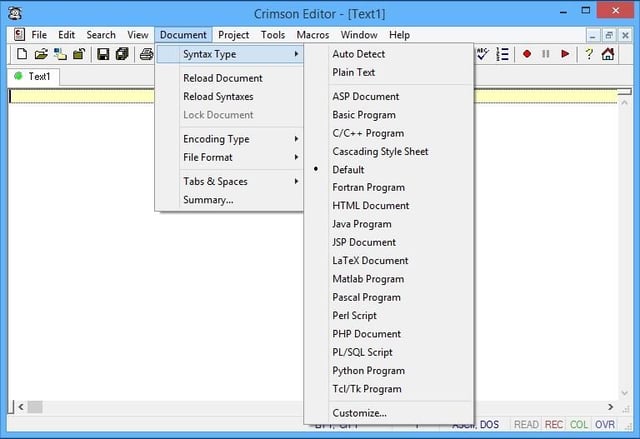Click the Open Remote (FTP) toolbar icon
This screenshot has width=640, height=439.
(x=60, y=54)
